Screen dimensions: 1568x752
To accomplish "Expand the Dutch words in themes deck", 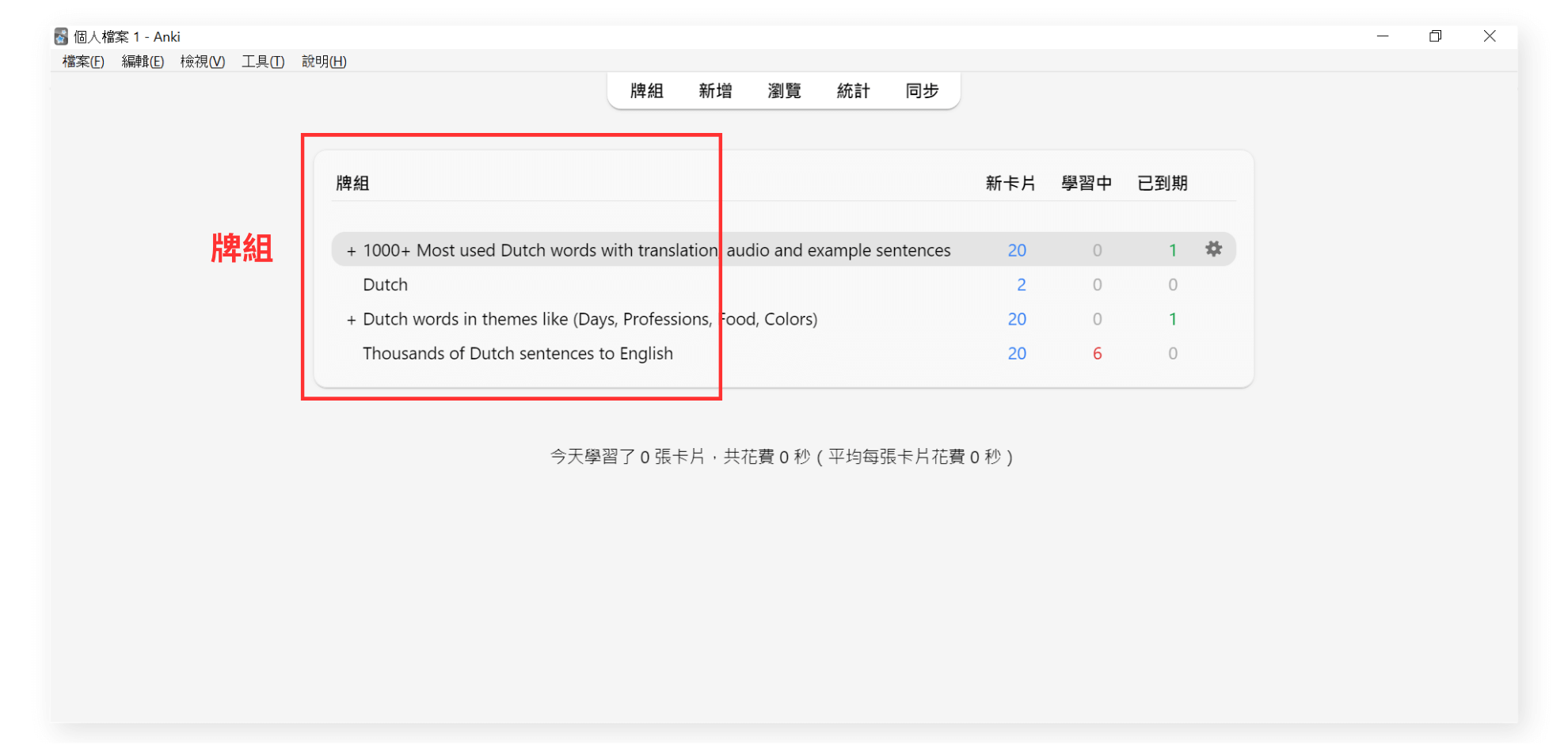I will pos(351,320).
